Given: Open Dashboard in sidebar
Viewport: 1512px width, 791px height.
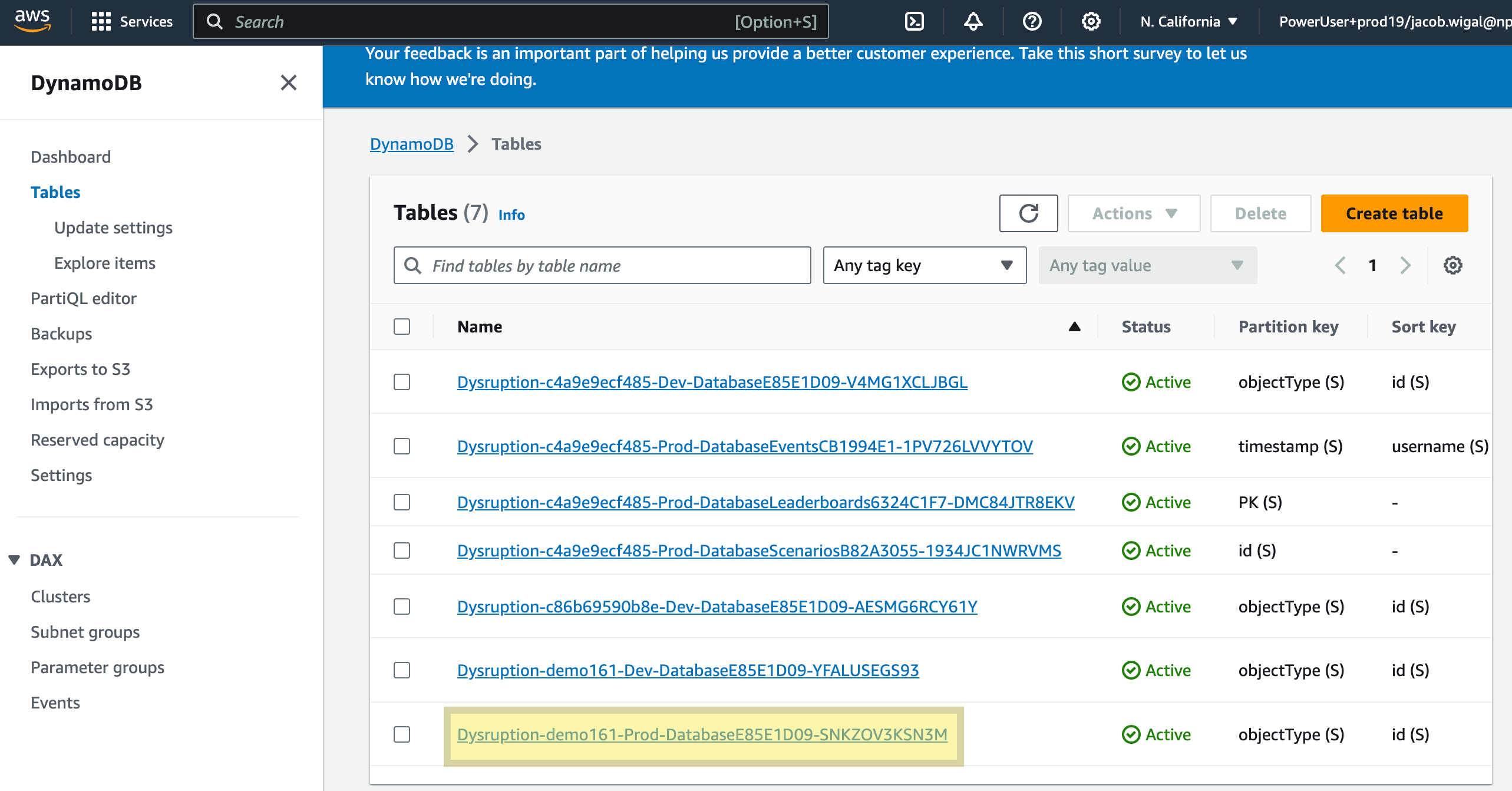Looking at the screenshot, I should 71,157.
